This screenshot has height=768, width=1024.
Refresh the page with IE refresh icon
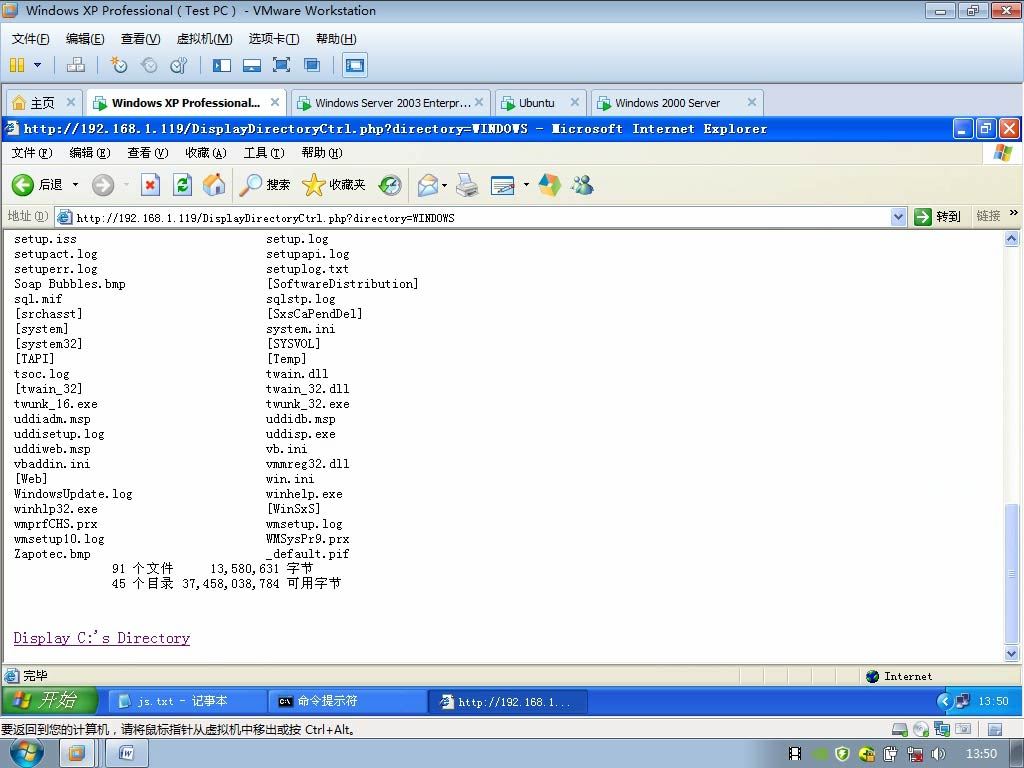[x=182, y=185]
